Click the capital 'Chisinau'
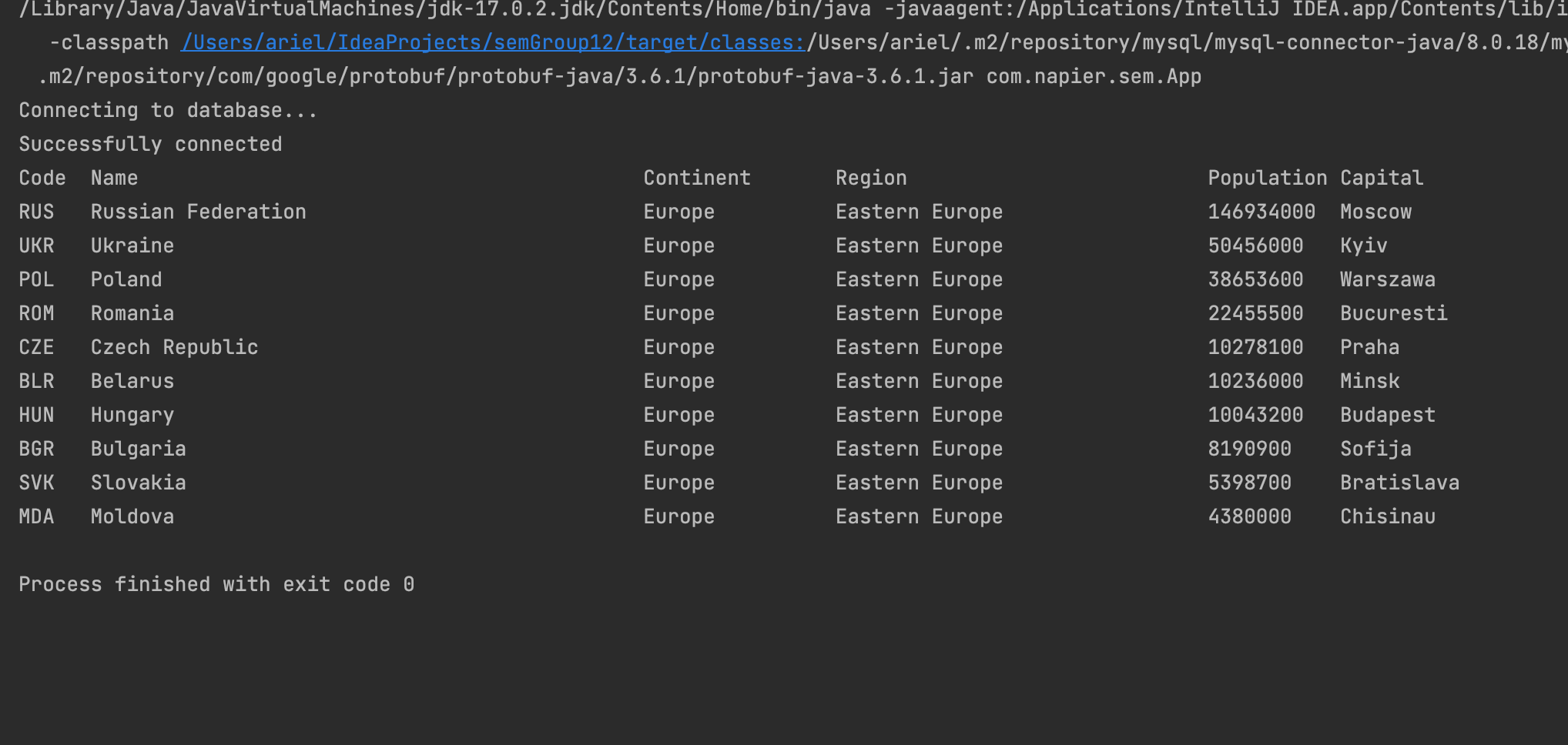The image size is (1568, 745). pos(1388,516)
